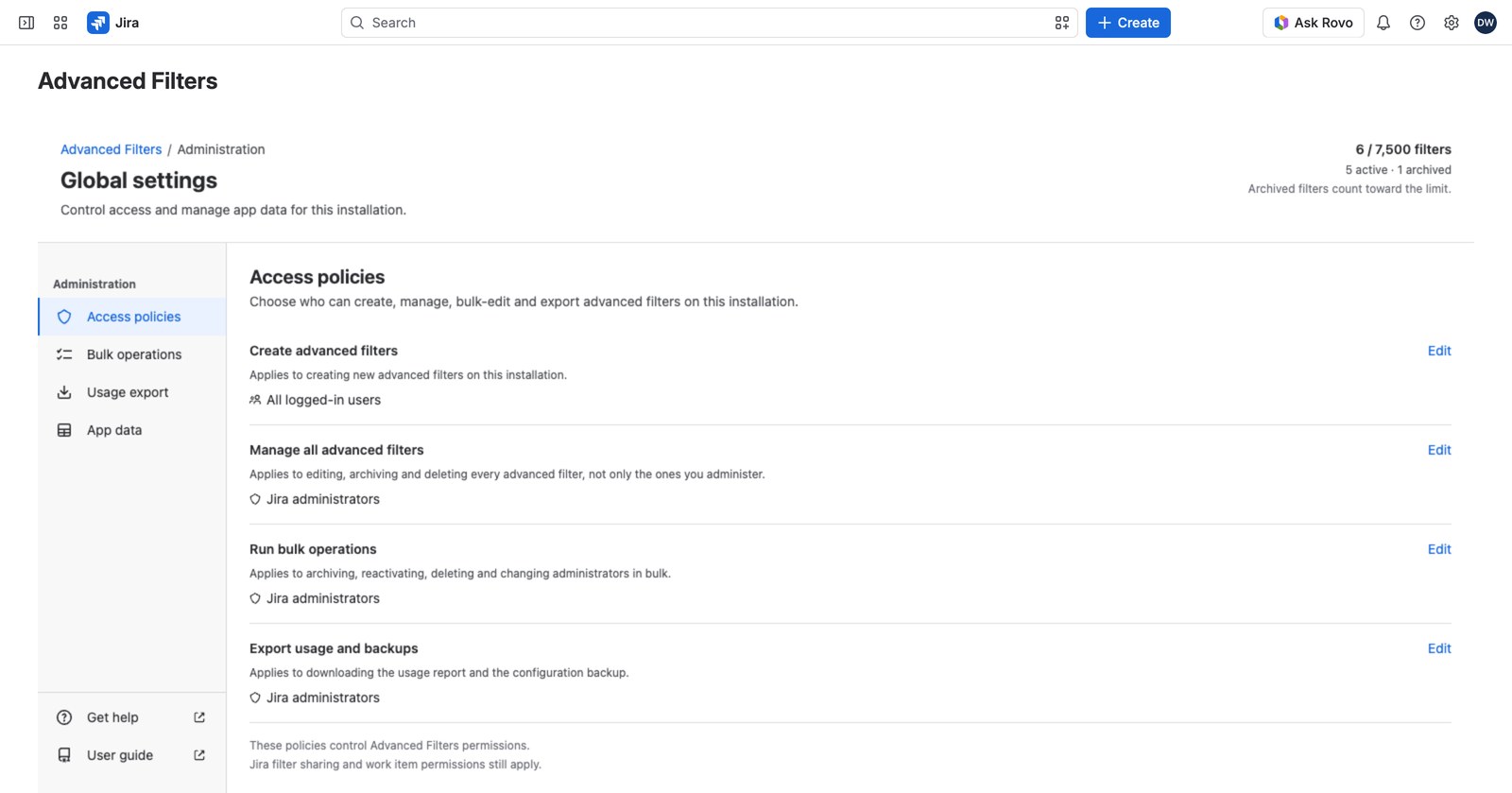Screen dimensions: 1512x793
Task: Follow the Advanced Filters breadcrumb link
Action: [x=112, y=149]
